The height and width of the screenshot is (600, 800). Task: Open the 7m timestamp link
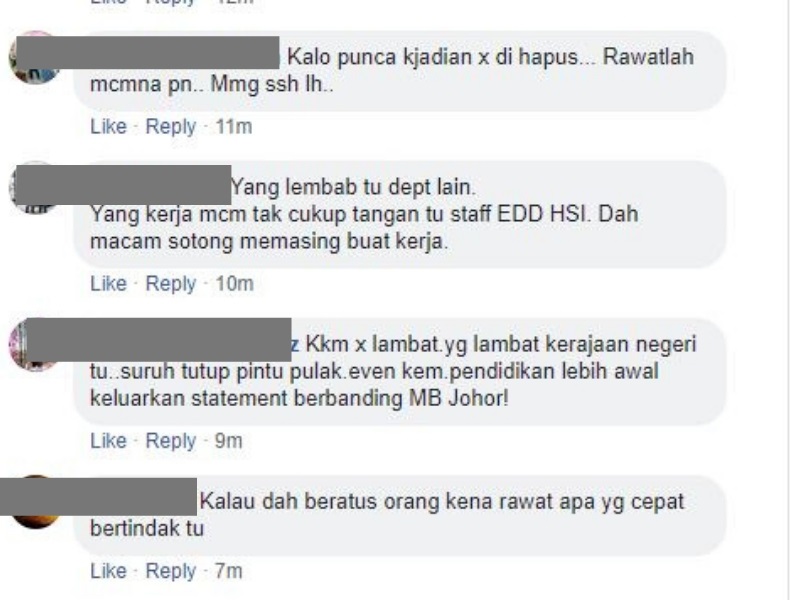pos(228,571)
